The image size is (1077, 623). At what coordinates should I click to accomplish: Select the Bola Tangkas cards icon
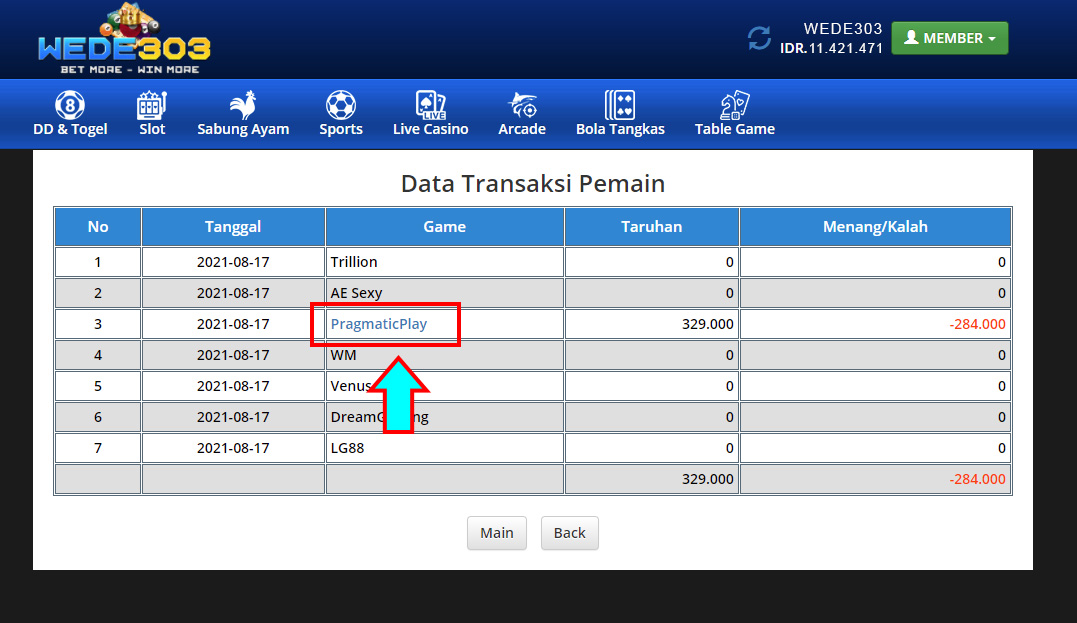[x=620, y=105]
